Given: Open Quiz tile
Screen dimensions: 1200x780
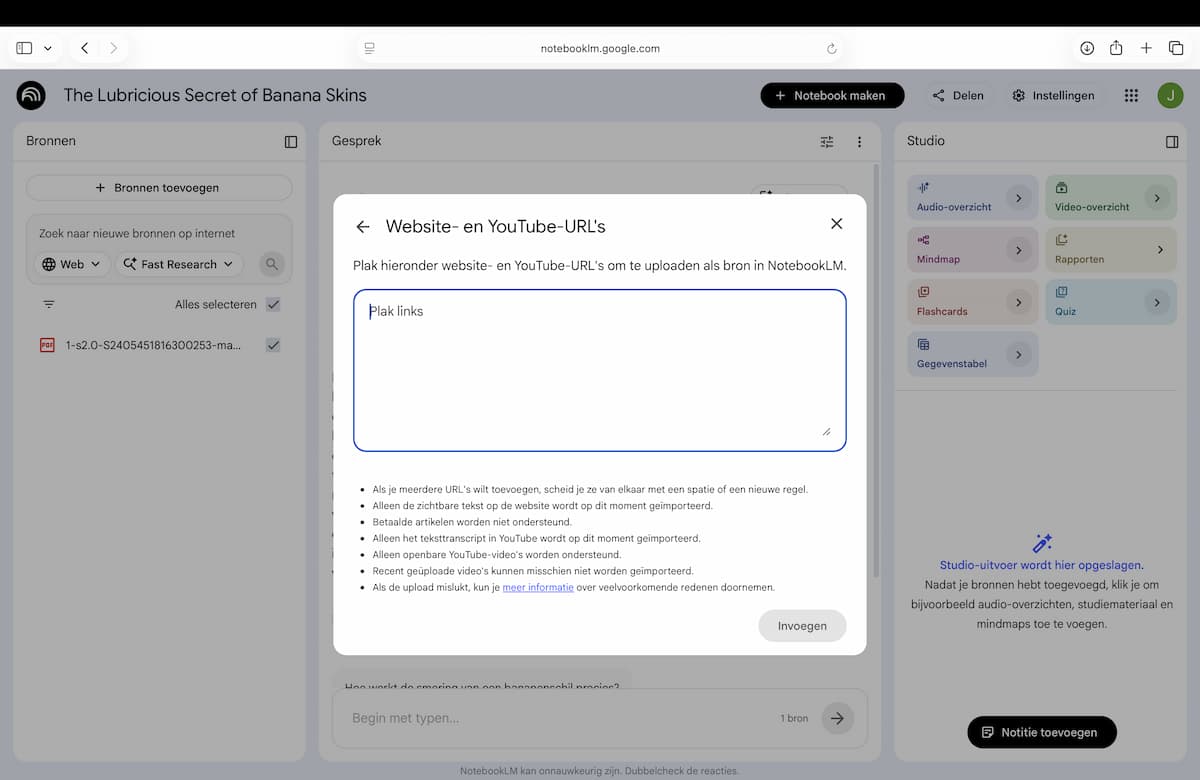Looking at the screenshot, I should (x=1111, y=302).
